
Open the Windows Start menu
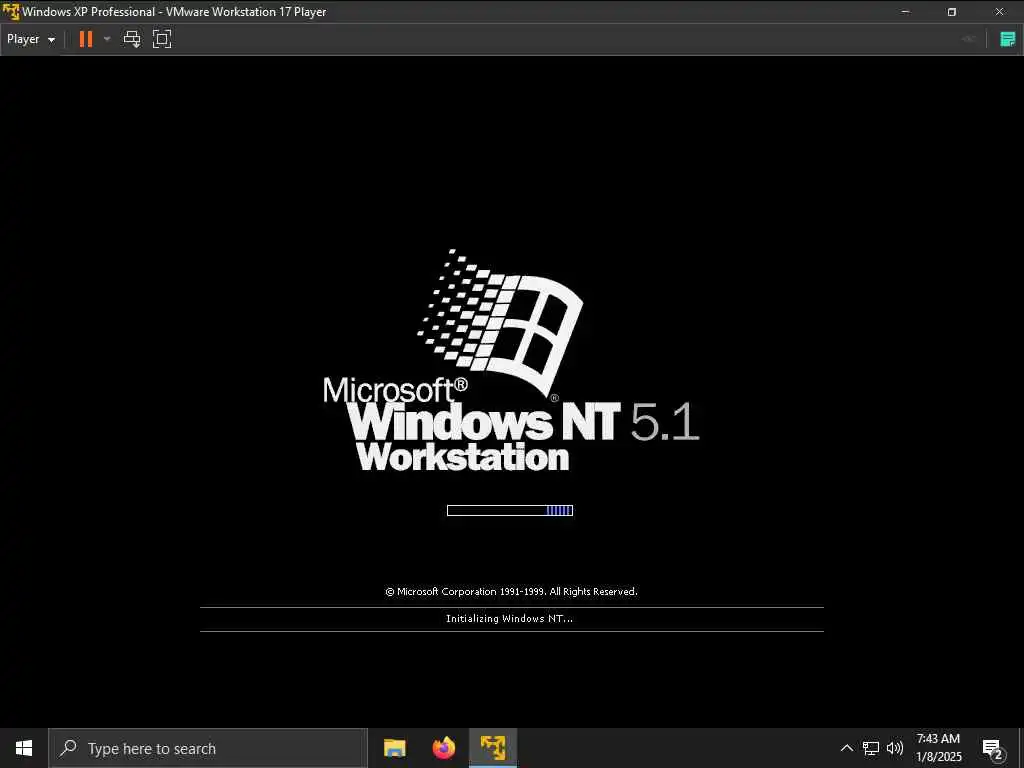tap(24, 748)
